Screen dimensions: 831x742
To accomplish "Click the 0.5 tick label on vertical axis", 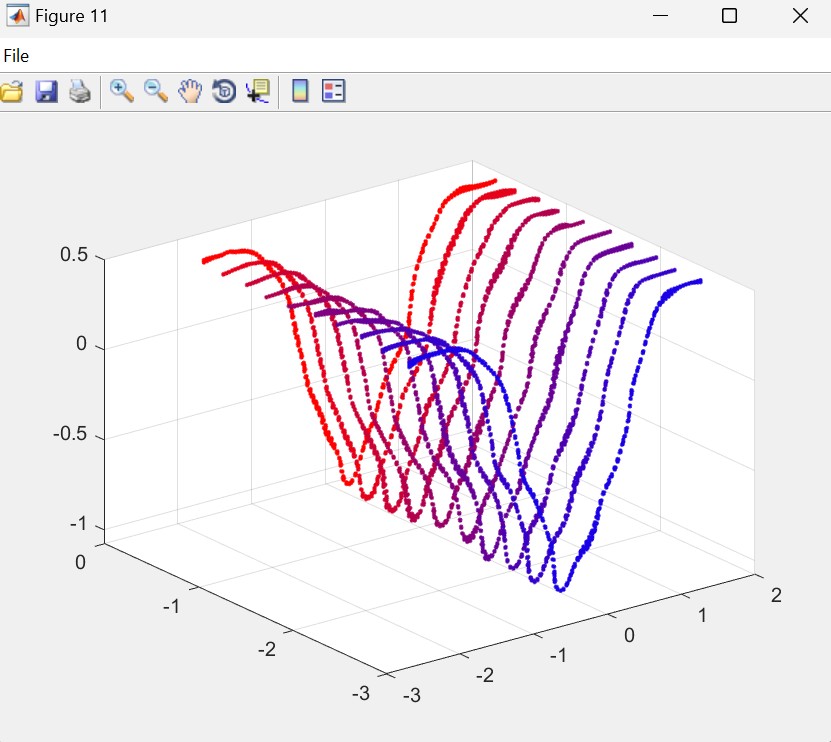I will coord(73,255).
